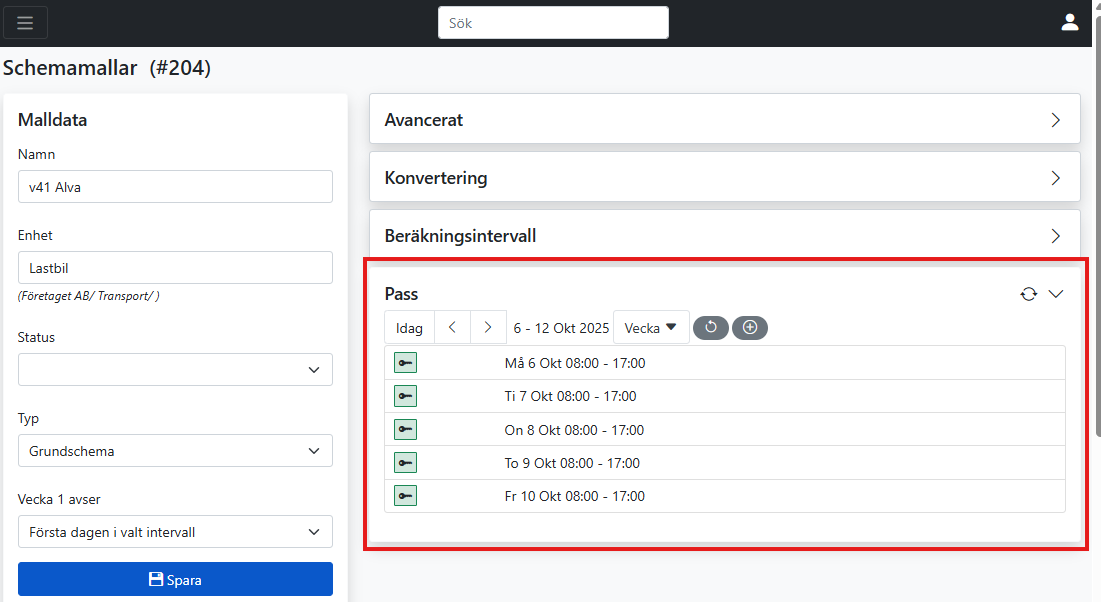Viewport: 1101px width, 602px height.
Task: Open the user profile icon
Action: click(1070, 23)
